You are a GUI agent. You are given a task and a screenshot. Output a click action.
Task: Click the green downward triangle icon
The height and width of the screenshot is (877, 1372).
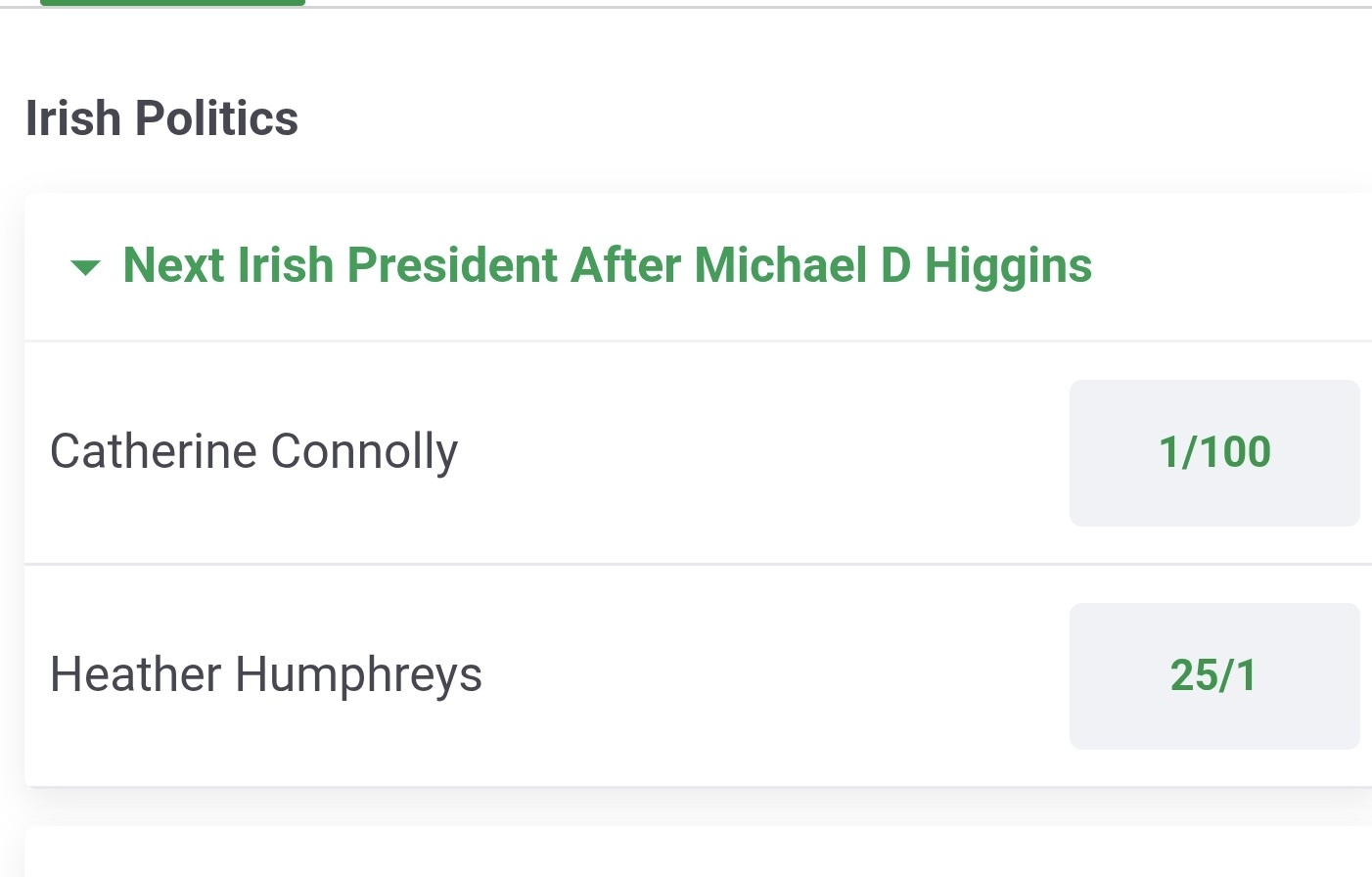point(86,267)
